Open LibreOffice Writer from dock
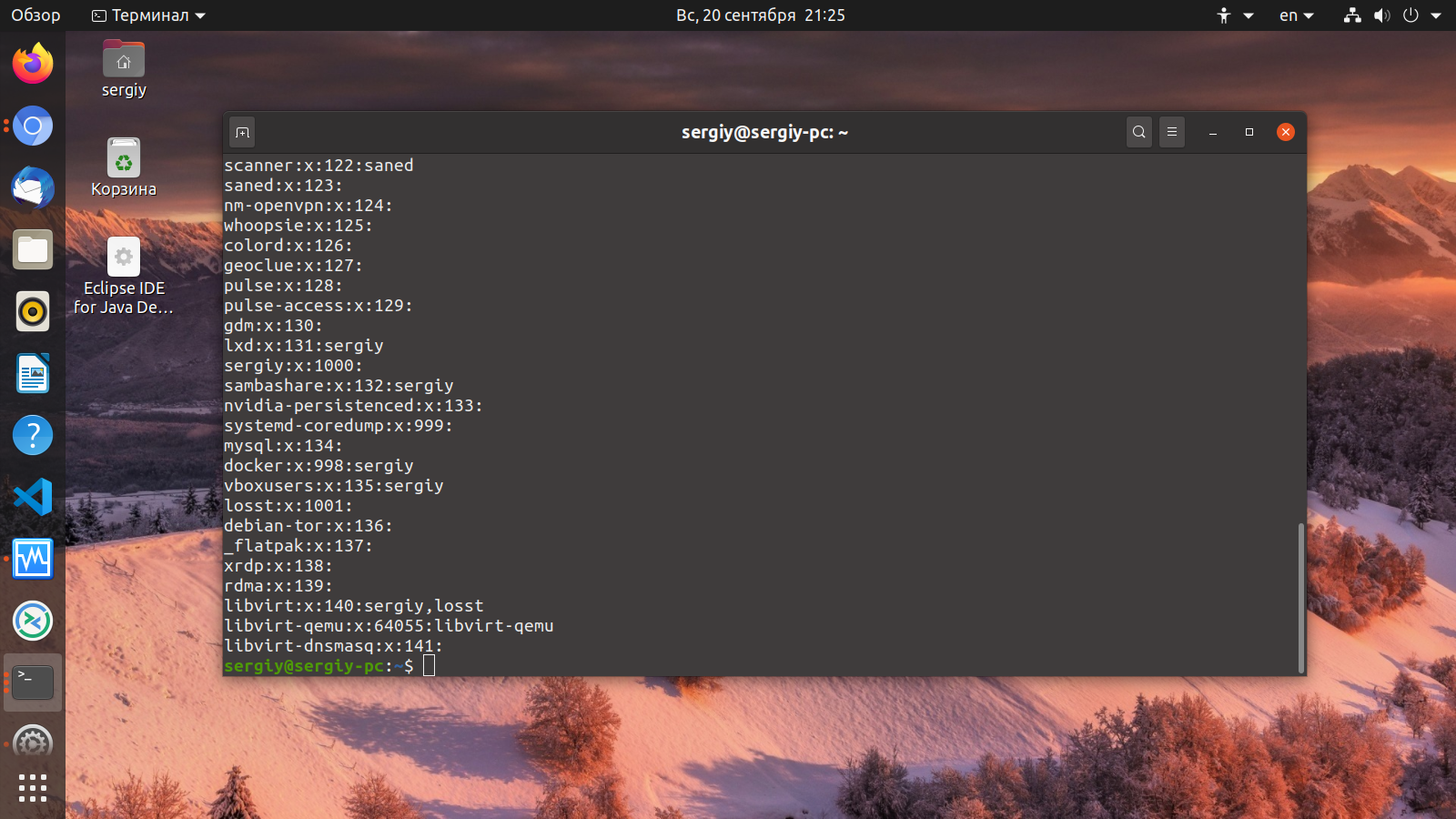Viewport: 1456px width, 819px height. click(x=33, y=373)
